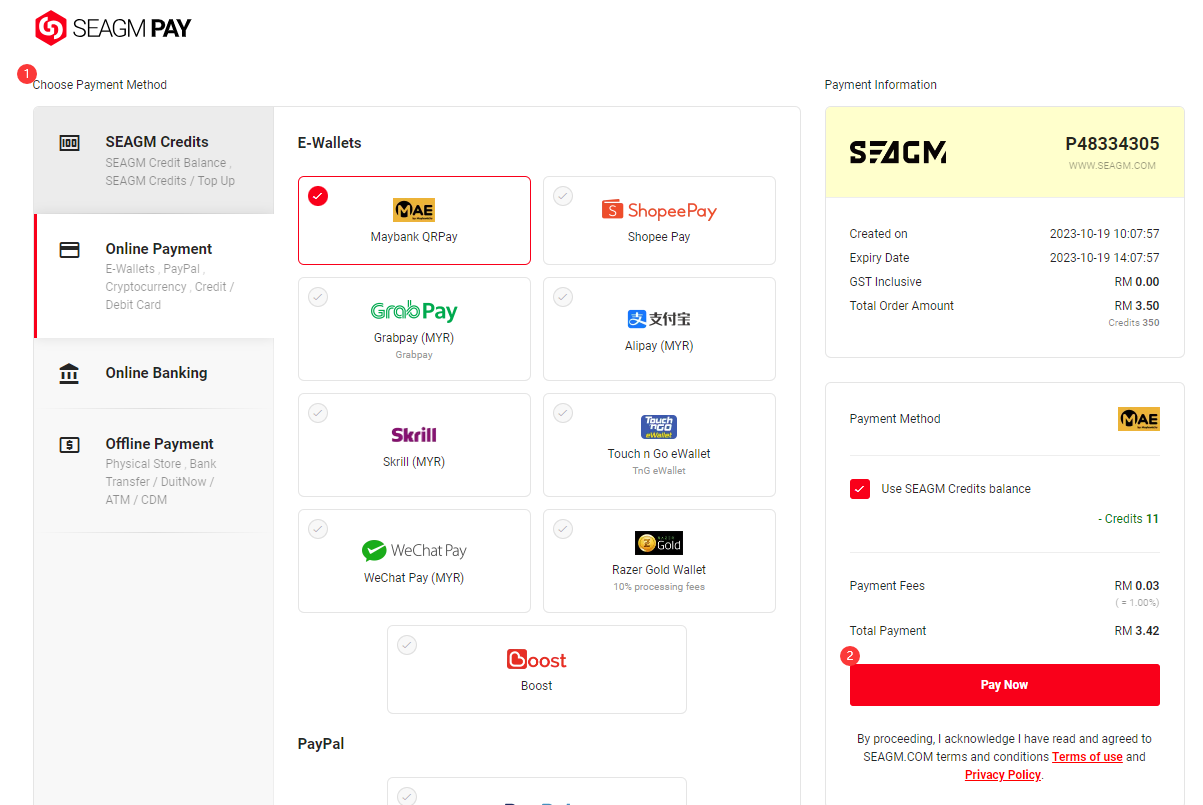Click the '( = 1.00%)' fee rate text
This screenshot has width=1203, height=805.
pyautogui.click(x=1137, y=603)
